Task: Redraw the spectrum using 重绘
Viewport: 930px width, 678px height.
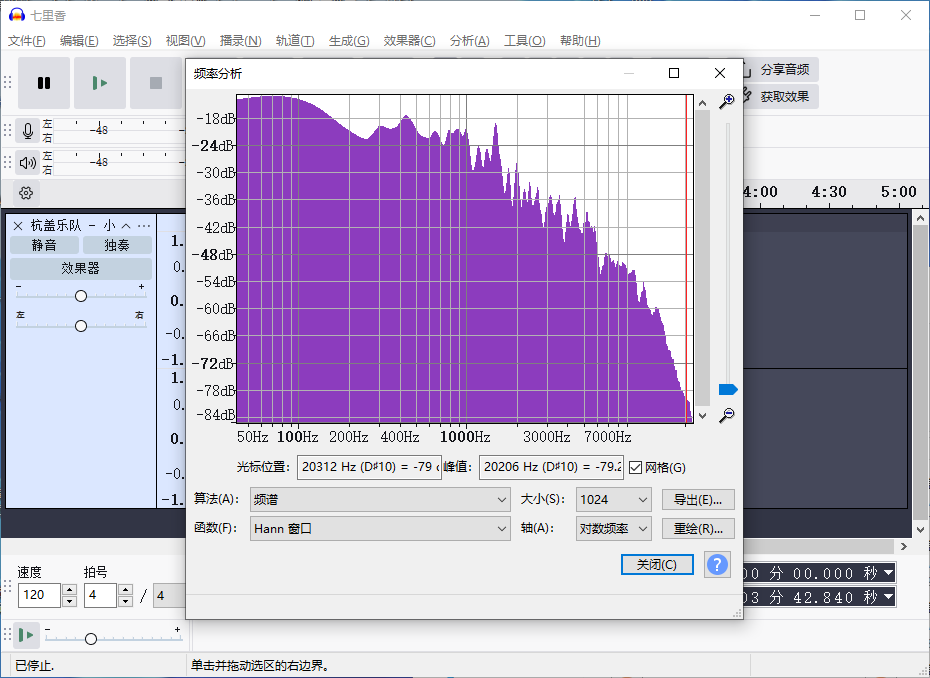Action: (x=698, y=528)
